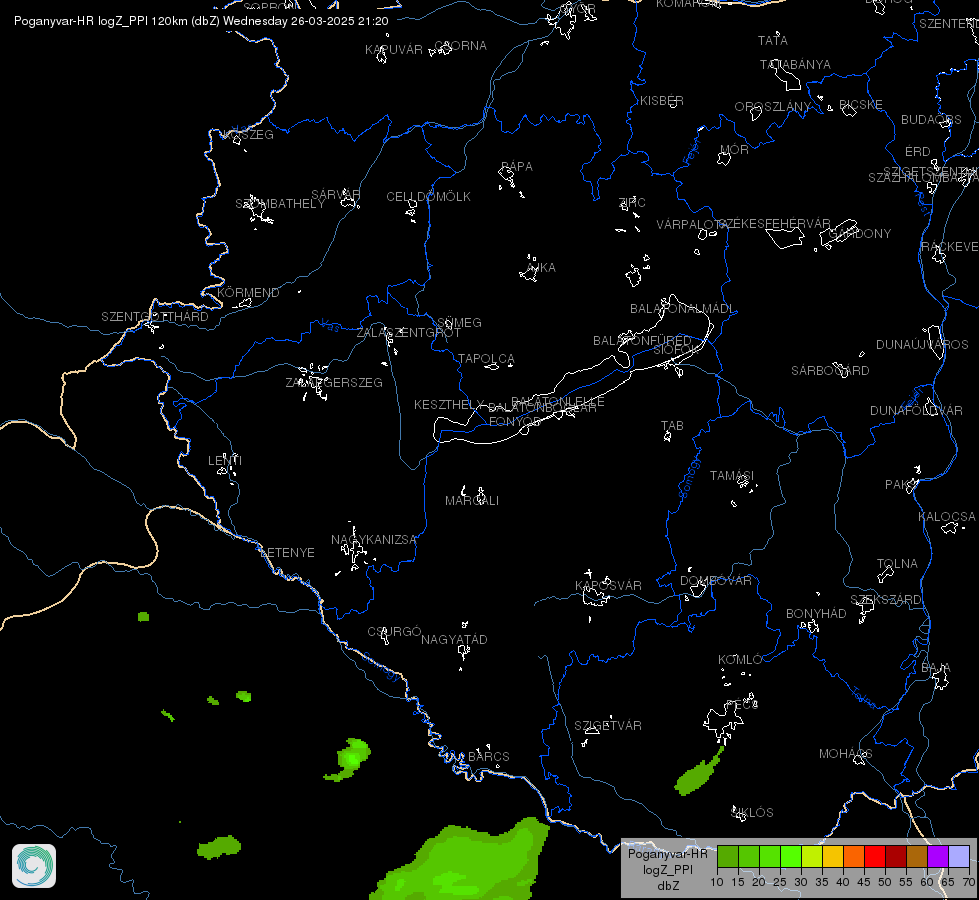Viewport: 979px width, 900px height.
Task: Click the SÁRBOGÁRD city label
Action: 830,371
